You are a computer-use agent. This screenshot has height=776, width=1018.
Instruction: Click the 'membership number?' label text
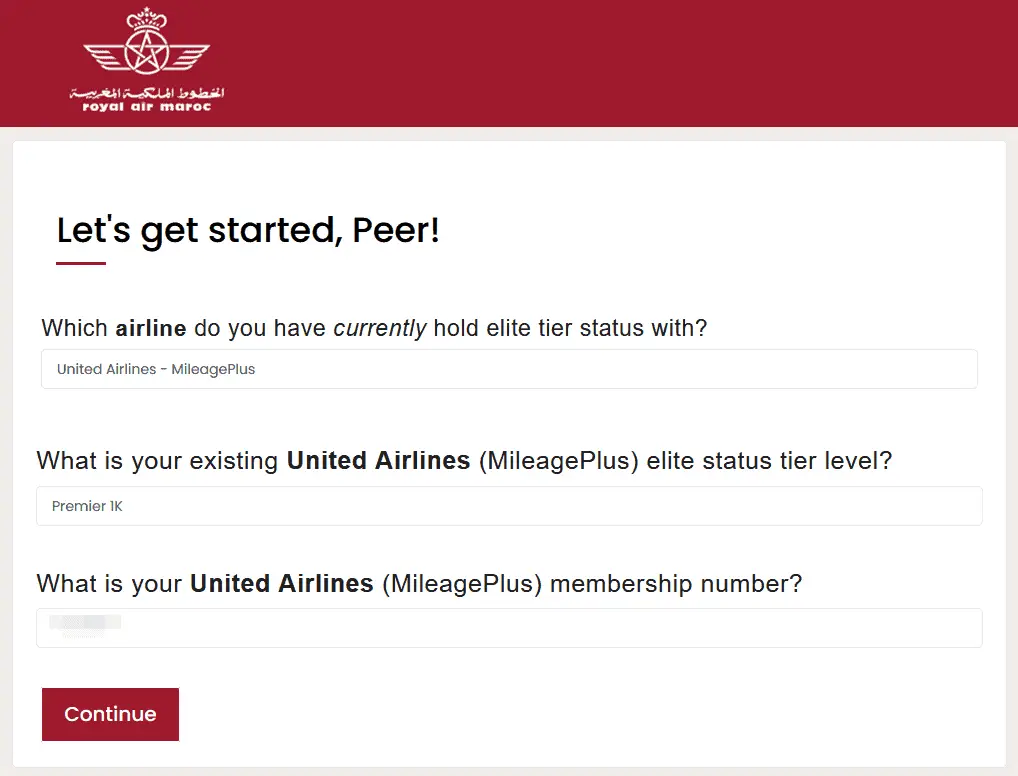click(x=676, y=583)
